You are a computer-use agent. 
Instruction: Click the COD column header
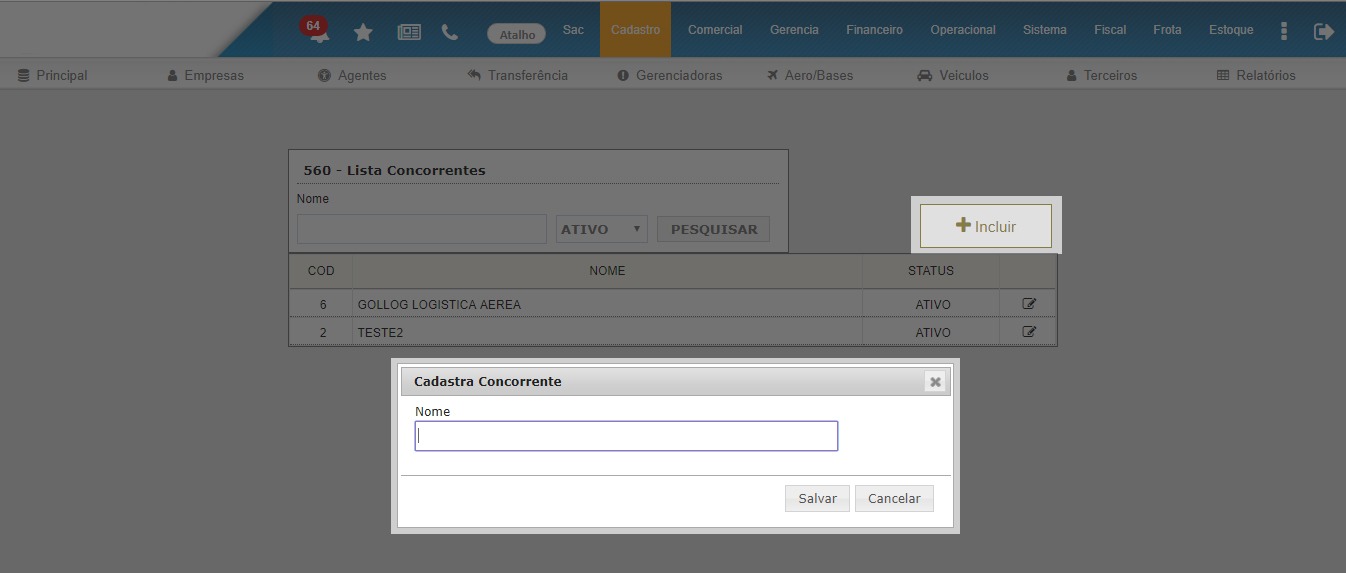coord(321,271)
